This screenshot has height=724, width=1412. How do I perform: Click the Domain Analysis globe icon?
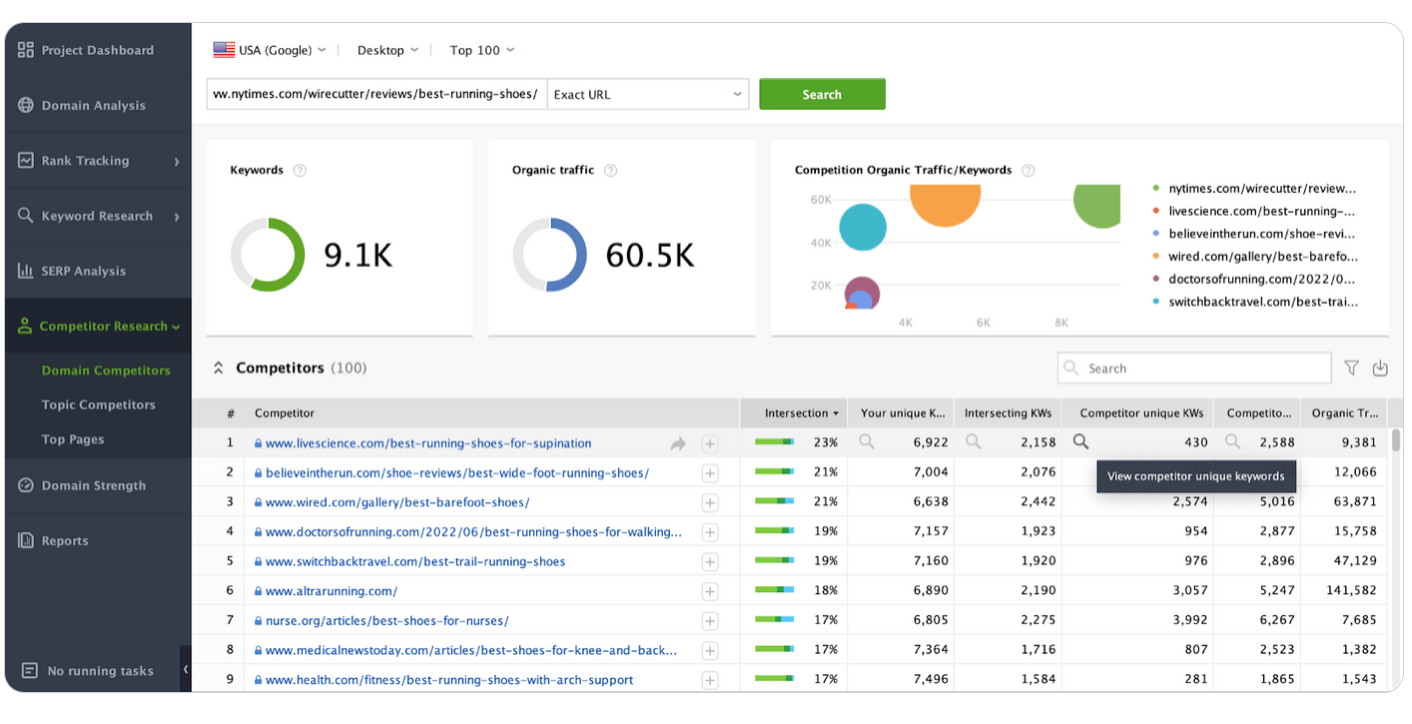26,105
